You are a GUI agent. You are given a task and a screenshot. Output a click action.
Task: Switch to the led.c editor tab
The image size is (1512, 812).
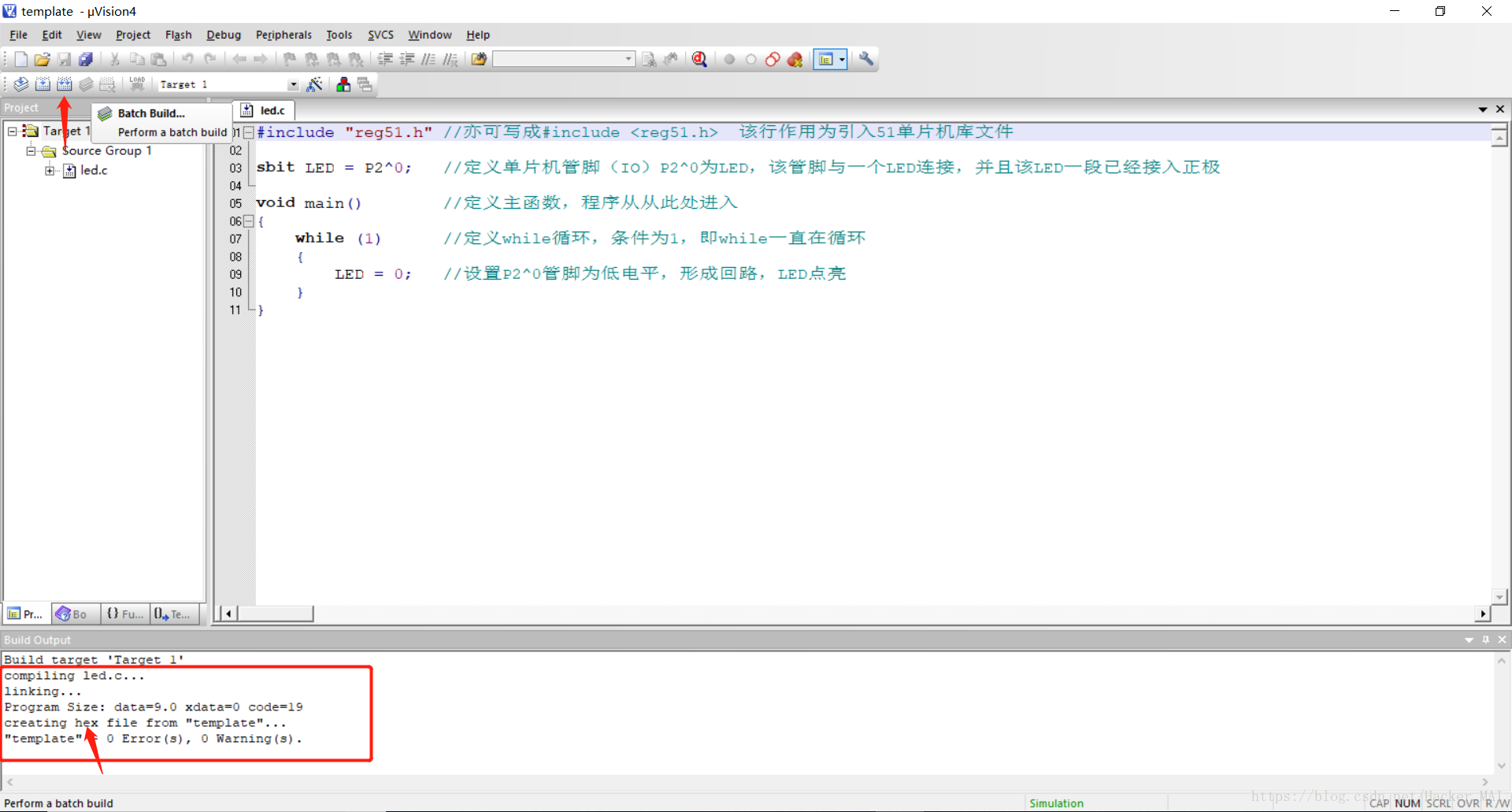coord(265,110)
